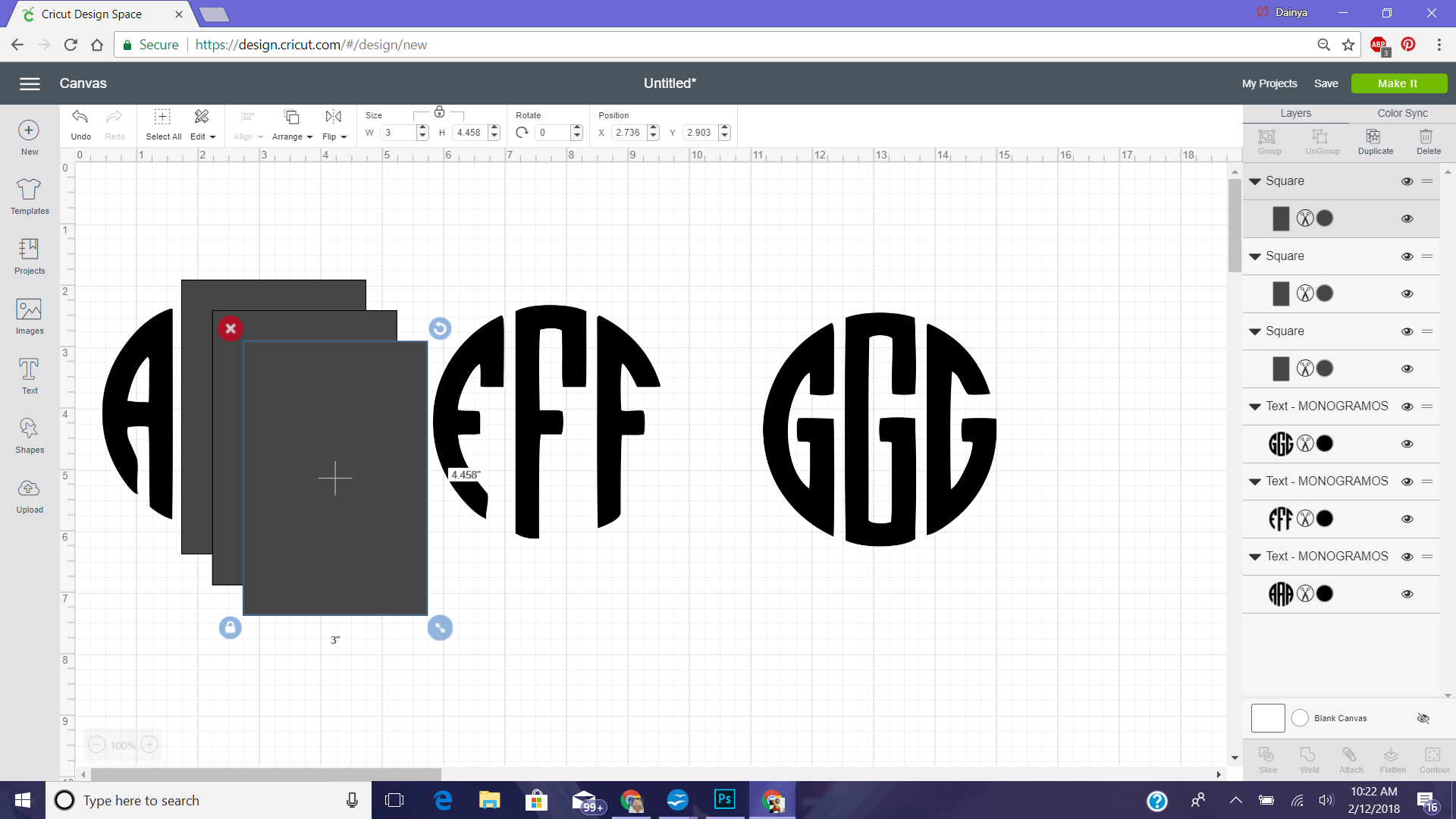The image size is (1456, 819).
Task: Hide the third Square layer group
Action: (x=1407, y=331)
